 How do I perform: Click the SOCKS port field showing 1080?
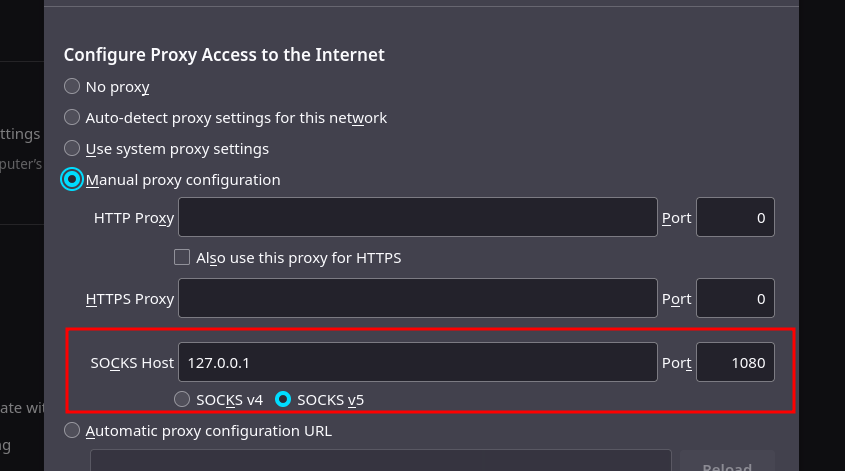point(735,362)
